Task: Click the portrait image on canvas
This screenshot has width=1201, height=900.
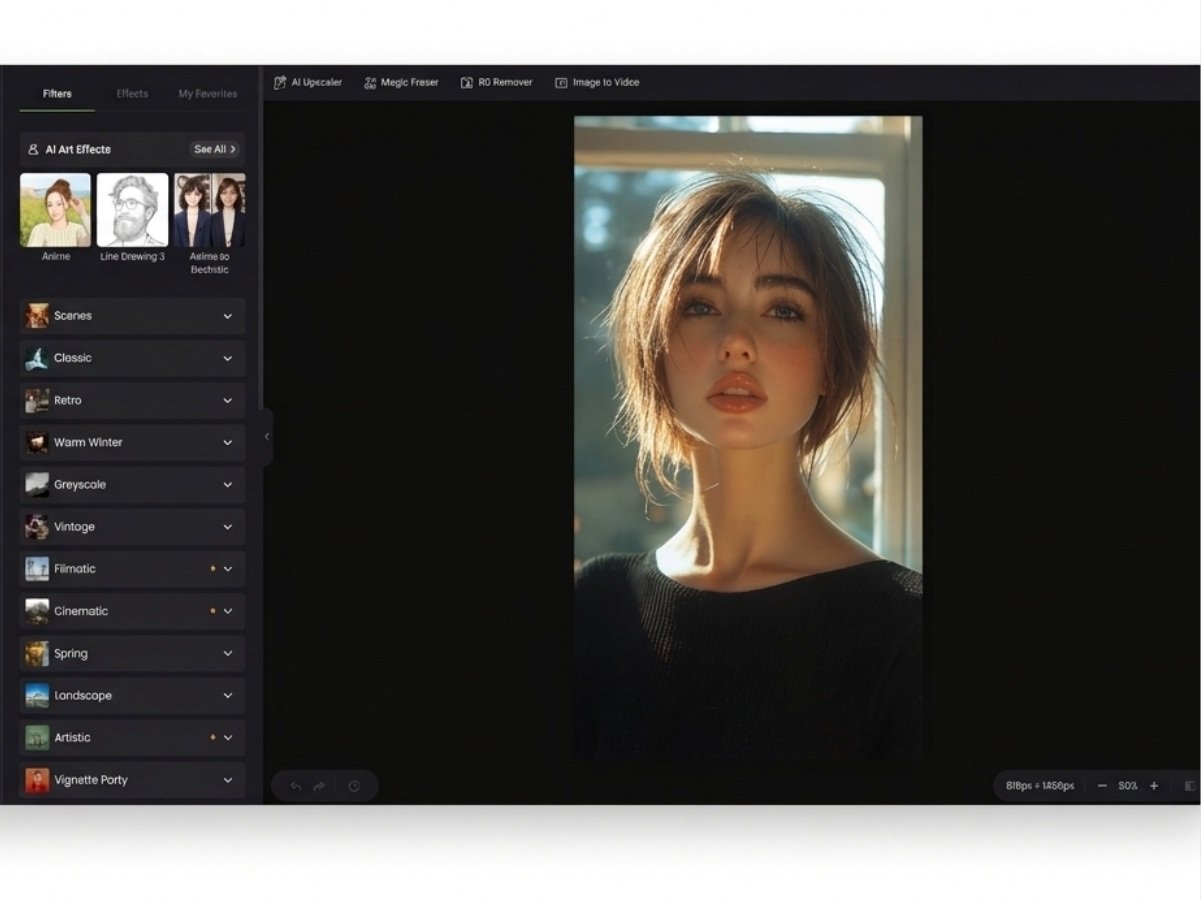Action: click(748, 437)
